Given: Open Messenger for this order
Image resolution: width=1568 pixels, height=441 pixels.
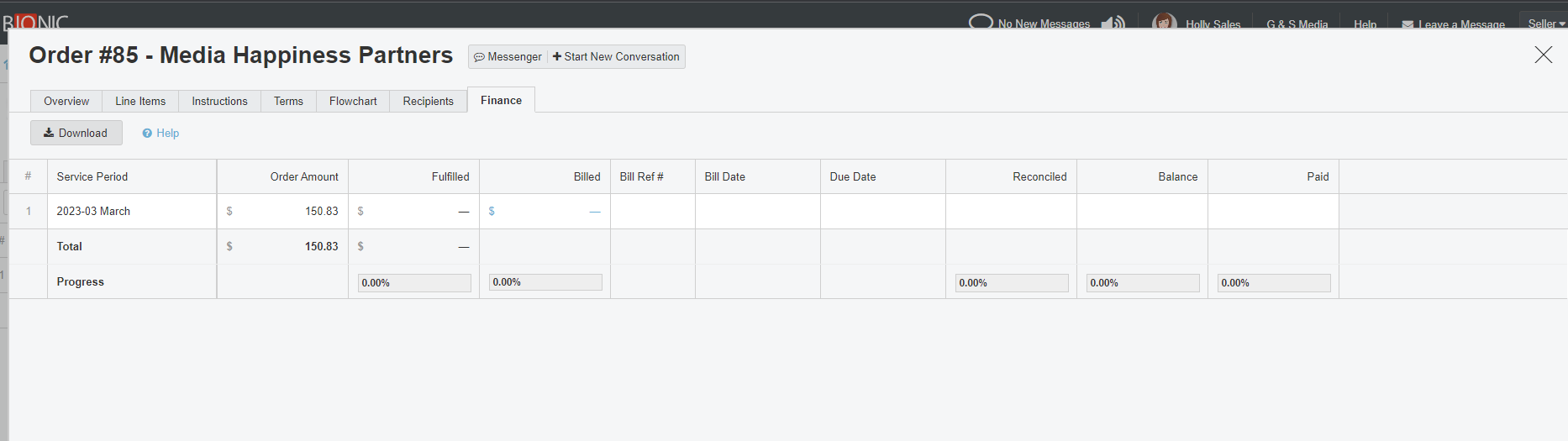Looking at the screenshot, I should [x=508, y=57].
